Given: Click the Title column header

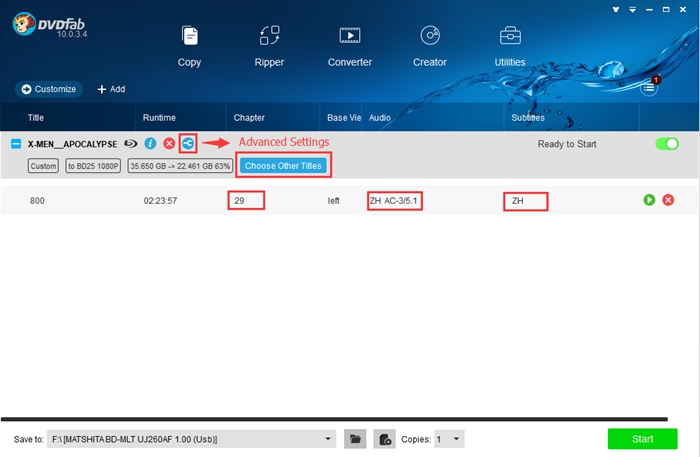Looking at the screenshot, I should point(36,118).
